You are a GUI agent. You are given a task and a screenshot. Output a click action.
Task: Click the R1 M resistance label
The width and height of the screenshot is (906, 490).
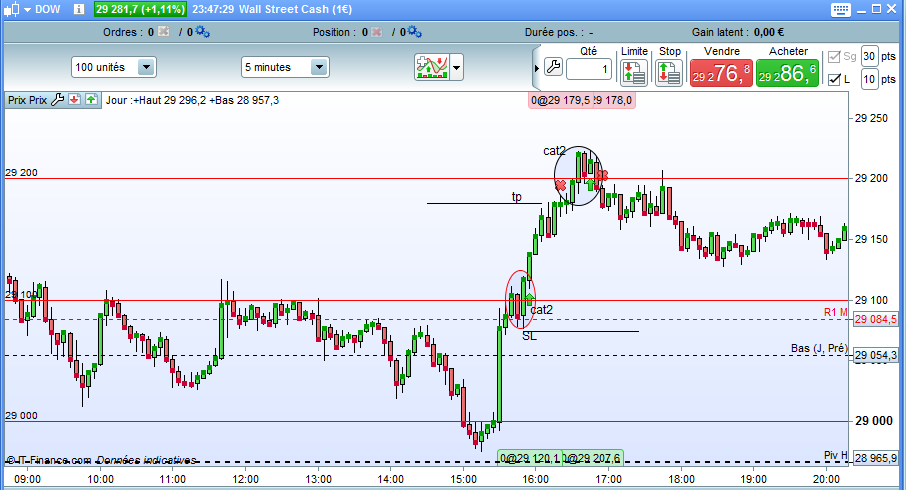pos(835,313)
